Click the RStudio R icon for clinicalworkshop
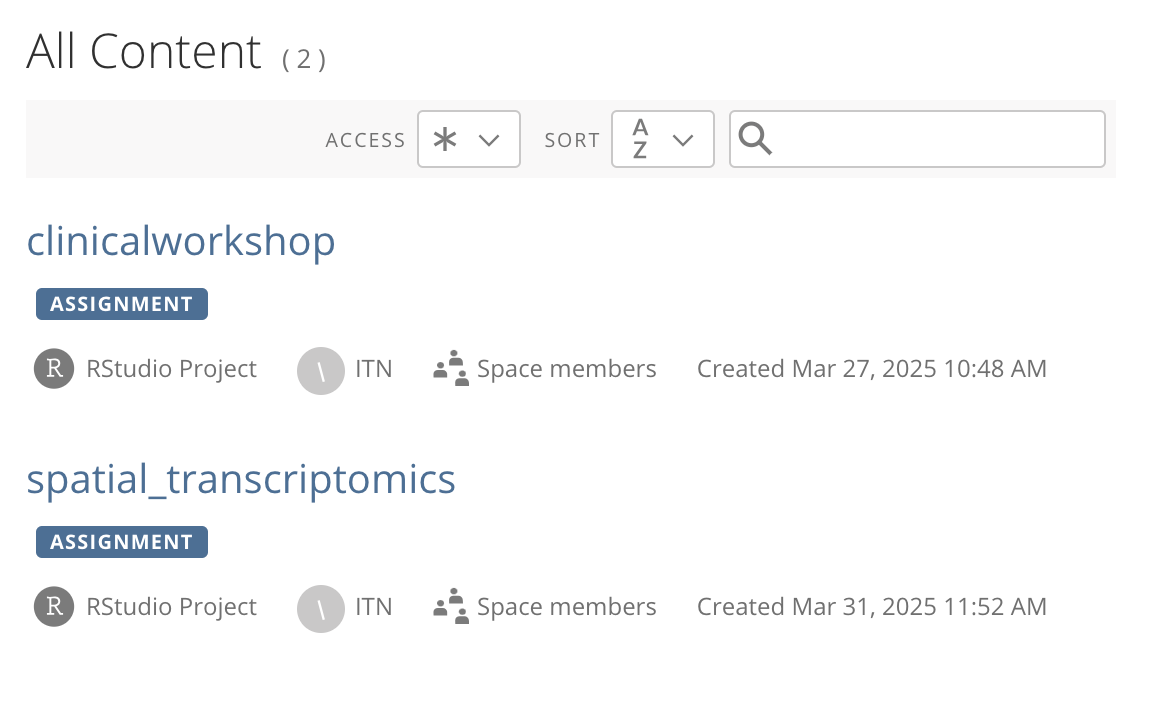The width and height of the screenshot is (1170, 708). coord(54,369)
